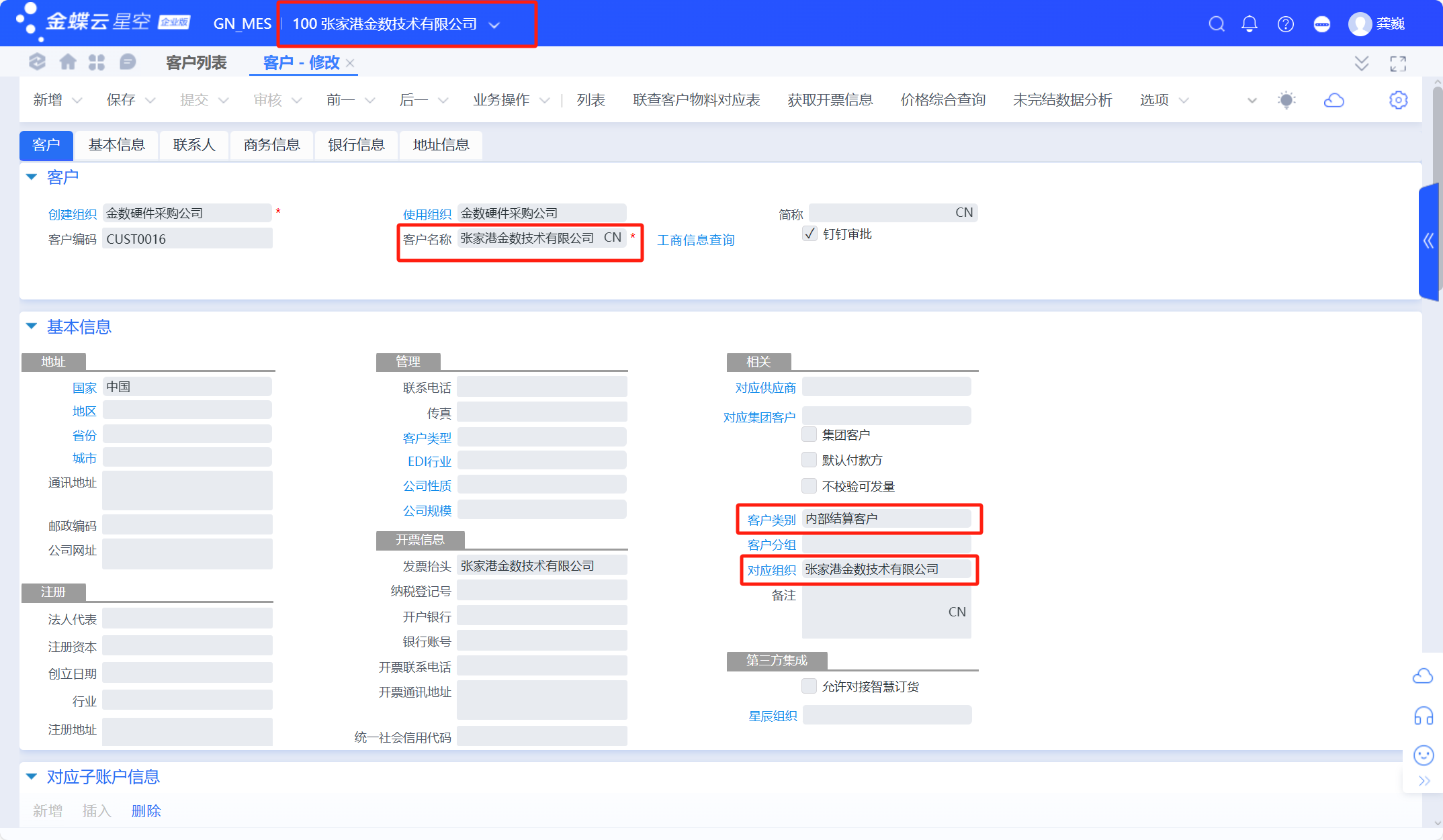Image resolution: width=1443 pixels, height=840 pixels.
Task: Check the 允许对接智慧订货 checkbox
Action: (x=810, y=686)
